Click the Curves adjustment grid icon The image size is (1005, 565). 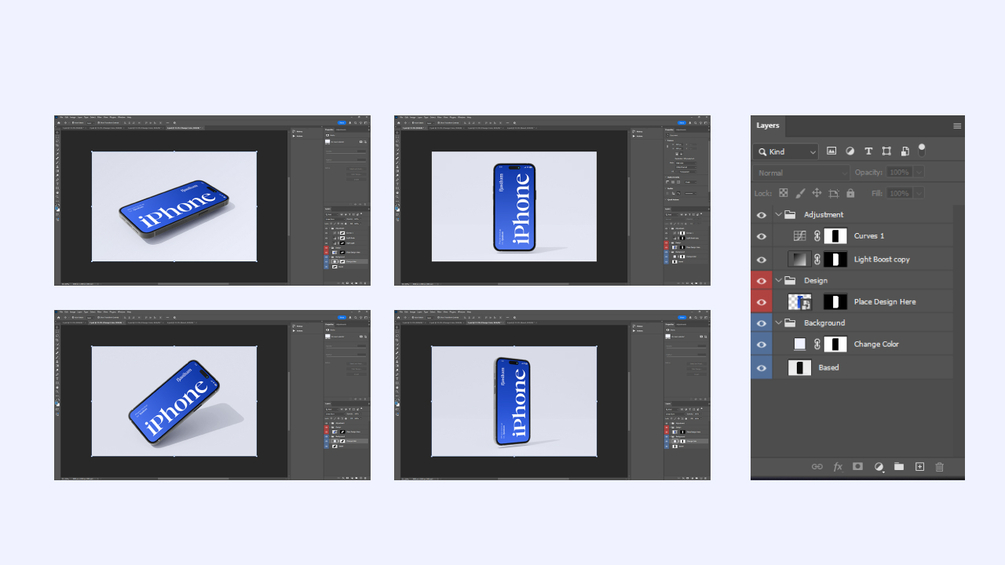pyautogui.click(x=799, y=236)
